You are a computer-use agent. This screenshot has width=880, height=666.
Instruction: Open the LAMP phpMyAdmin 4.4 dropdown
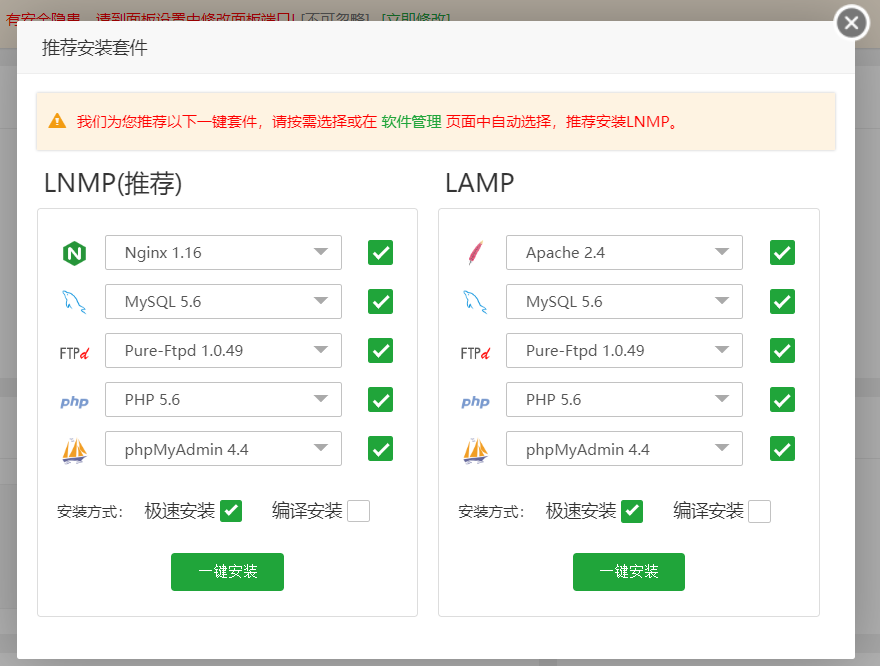tap(624, 448)
